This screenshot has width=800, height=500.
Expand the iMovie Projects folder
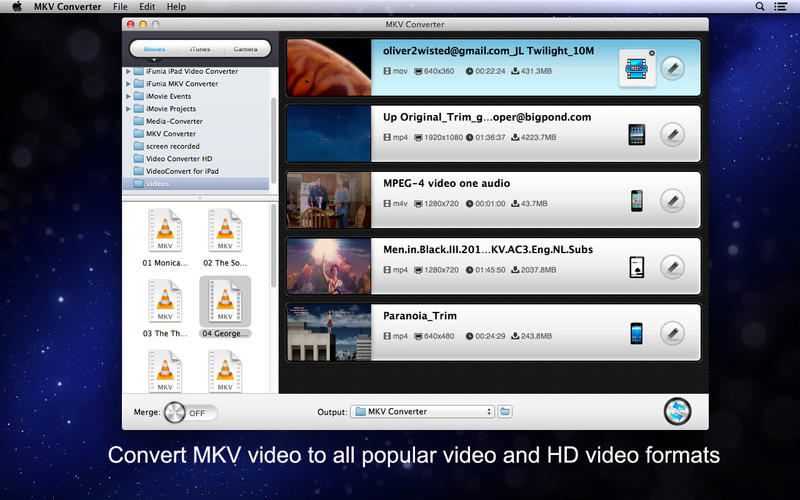(129, 109)
